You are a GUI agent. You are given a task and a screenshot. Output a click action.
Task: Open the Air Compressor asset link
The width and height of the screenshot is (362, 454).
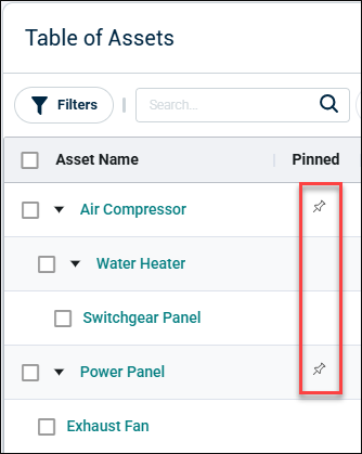click(x=133, y=210)
